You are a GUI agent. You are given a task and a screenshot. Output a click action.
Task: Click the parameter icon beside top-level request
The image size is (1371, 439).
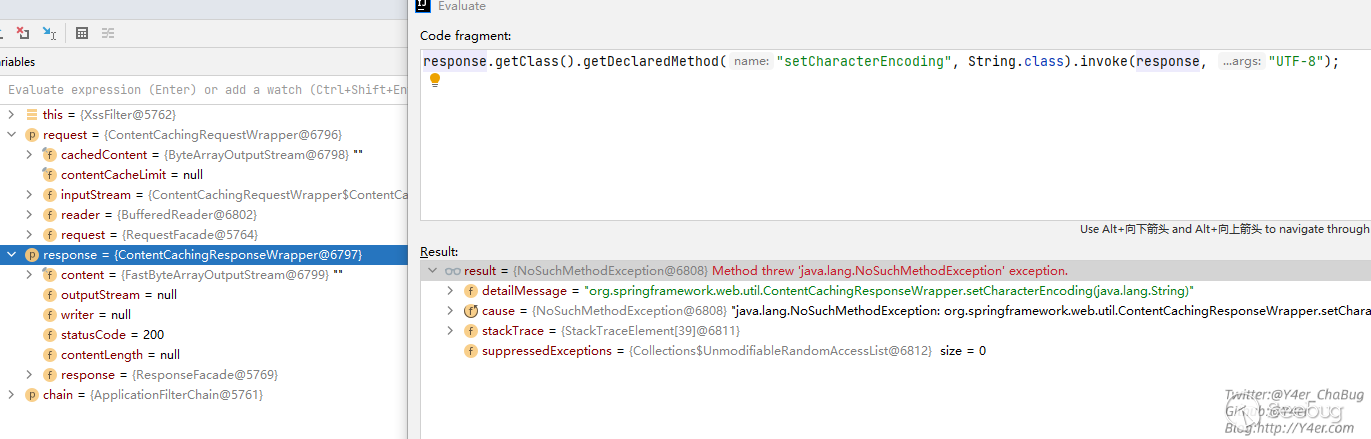(32, 135)
